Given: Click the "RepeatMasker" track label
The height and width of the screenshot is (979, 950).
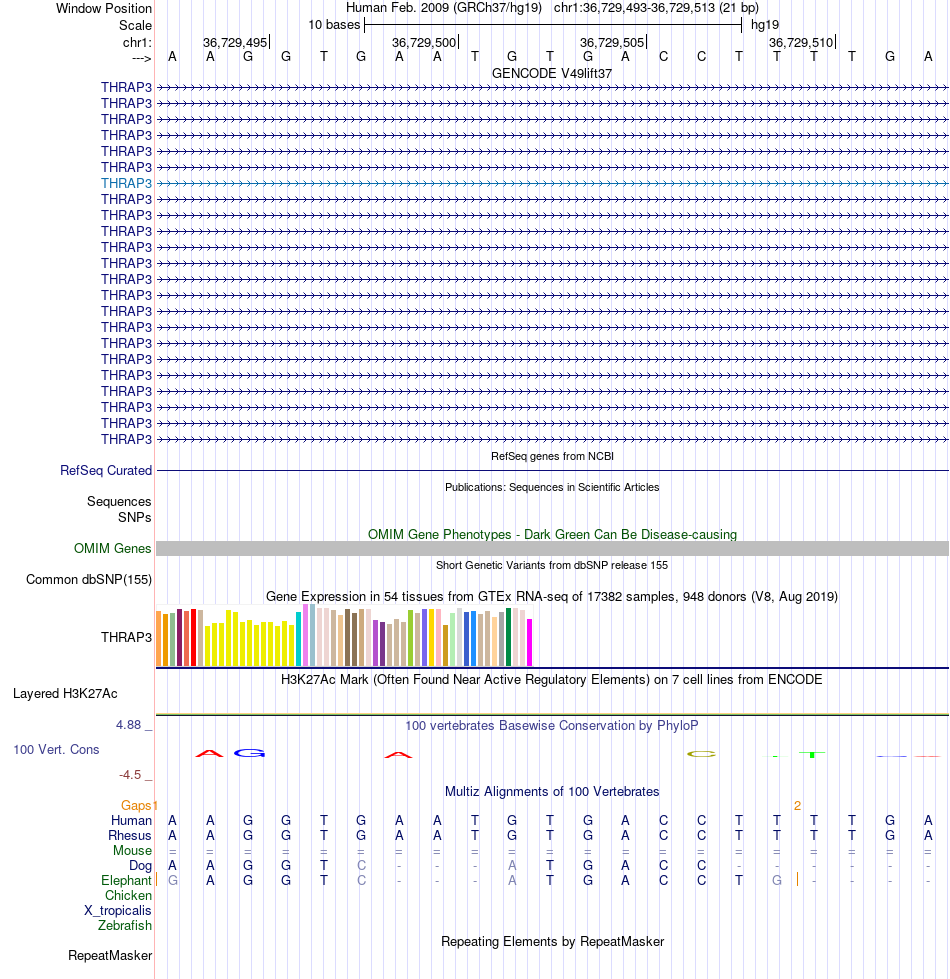Looking at the screenshot, I should click(110, 956).
